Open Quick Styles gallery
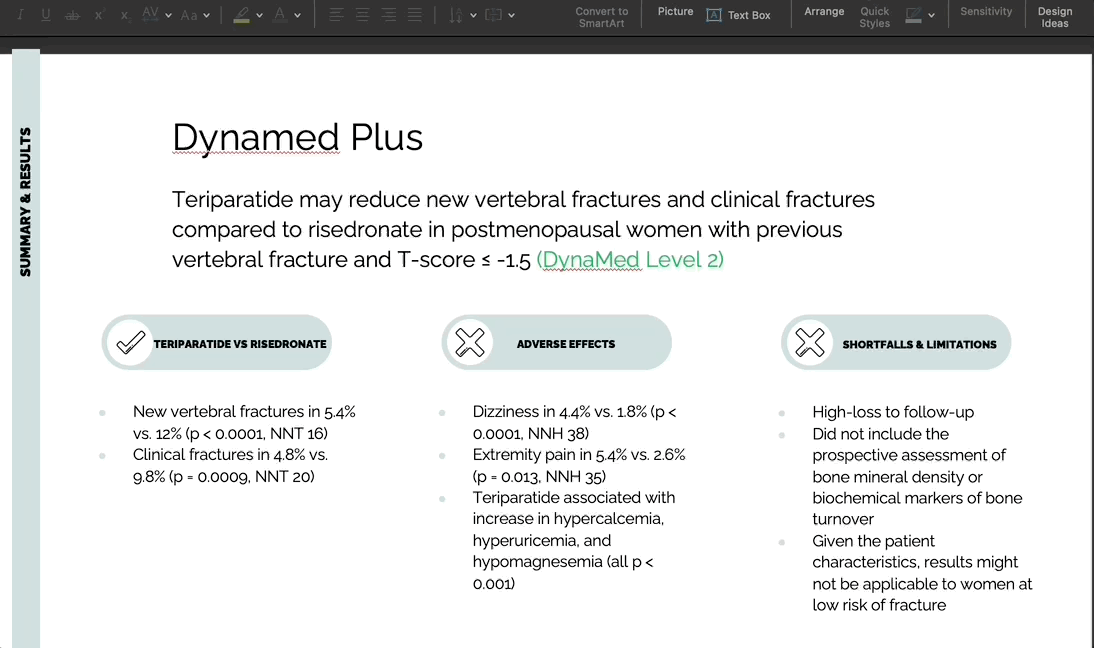Image resolution: width=1094 pixels, height=648 pixels. pyautogui.click(x=874, y=17)
